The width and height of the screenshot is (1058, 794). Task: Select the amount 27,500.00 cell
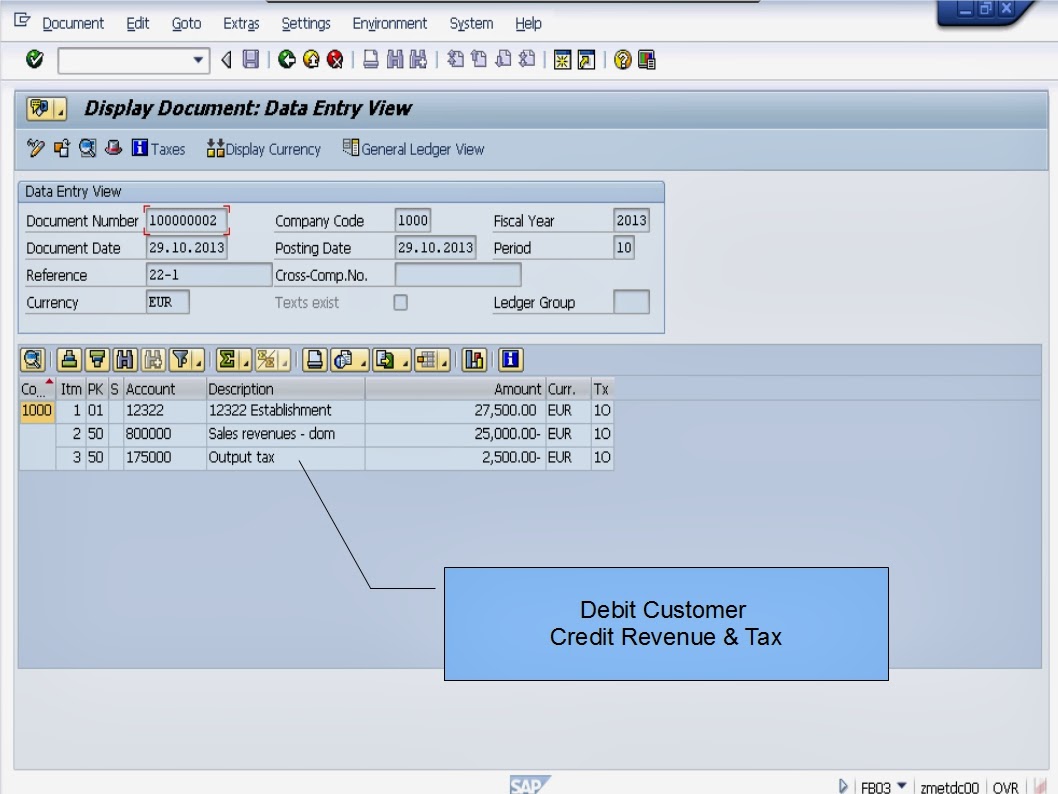pos(455,411)
